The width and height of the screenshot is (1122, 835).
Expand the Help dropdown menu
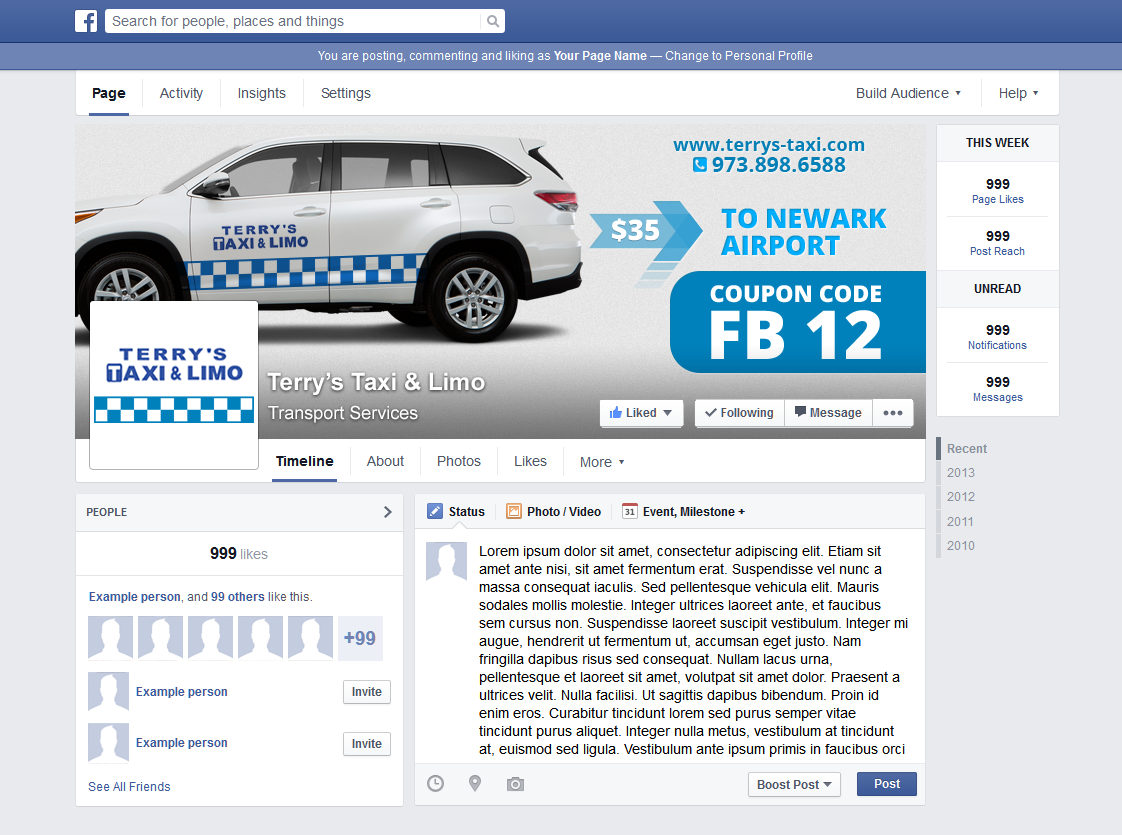[1018, 93]
